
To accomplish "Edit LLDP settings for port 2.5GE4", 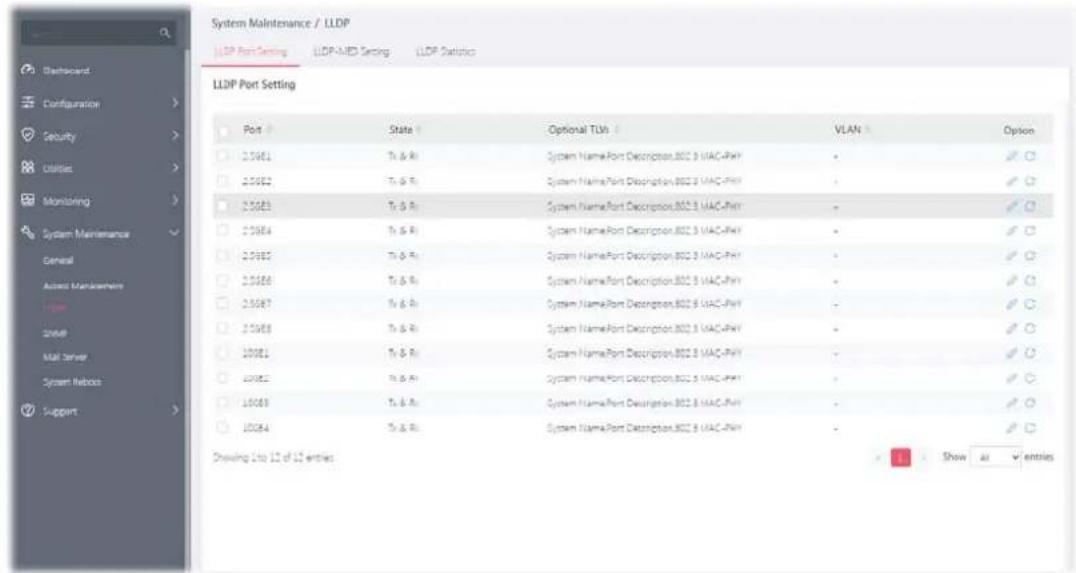I will click(x=1011, y=231).
